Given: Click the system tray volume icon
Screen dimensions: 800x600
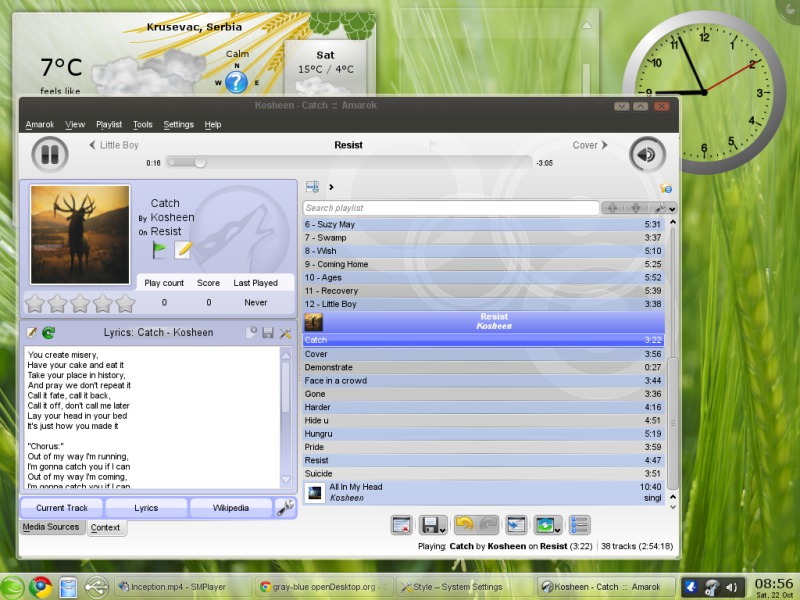Looking at the screenshot, I should click(732, 587).
